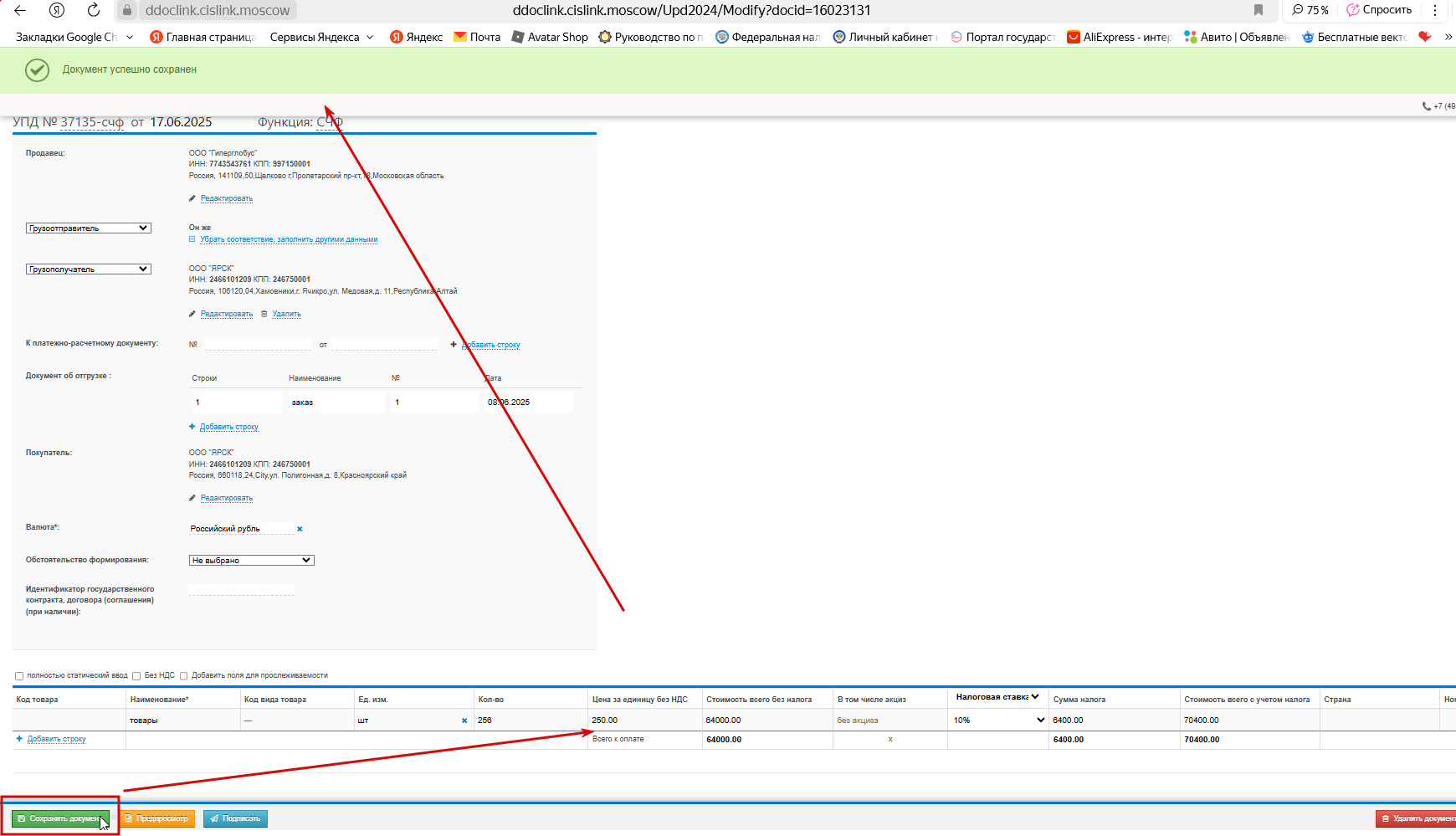Screen dimensions: 1456x836
Task: Click Редактировать link under Грузополучатель
Action: [x=226, y=314]
